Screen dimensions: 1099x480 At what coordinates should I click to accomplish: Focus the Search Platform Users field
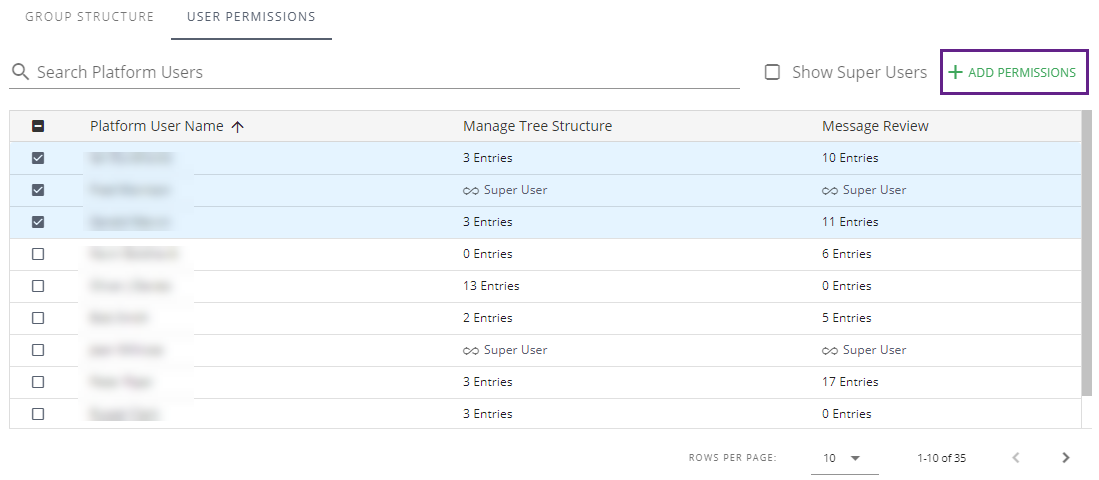point(374,72)
